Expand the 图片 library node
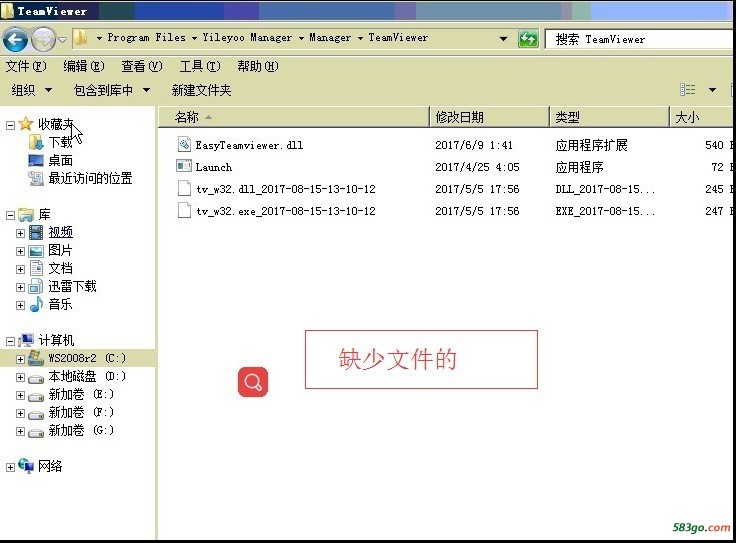Image resolution: width=736 pixels, height=543 pixels. pos(20,252)
